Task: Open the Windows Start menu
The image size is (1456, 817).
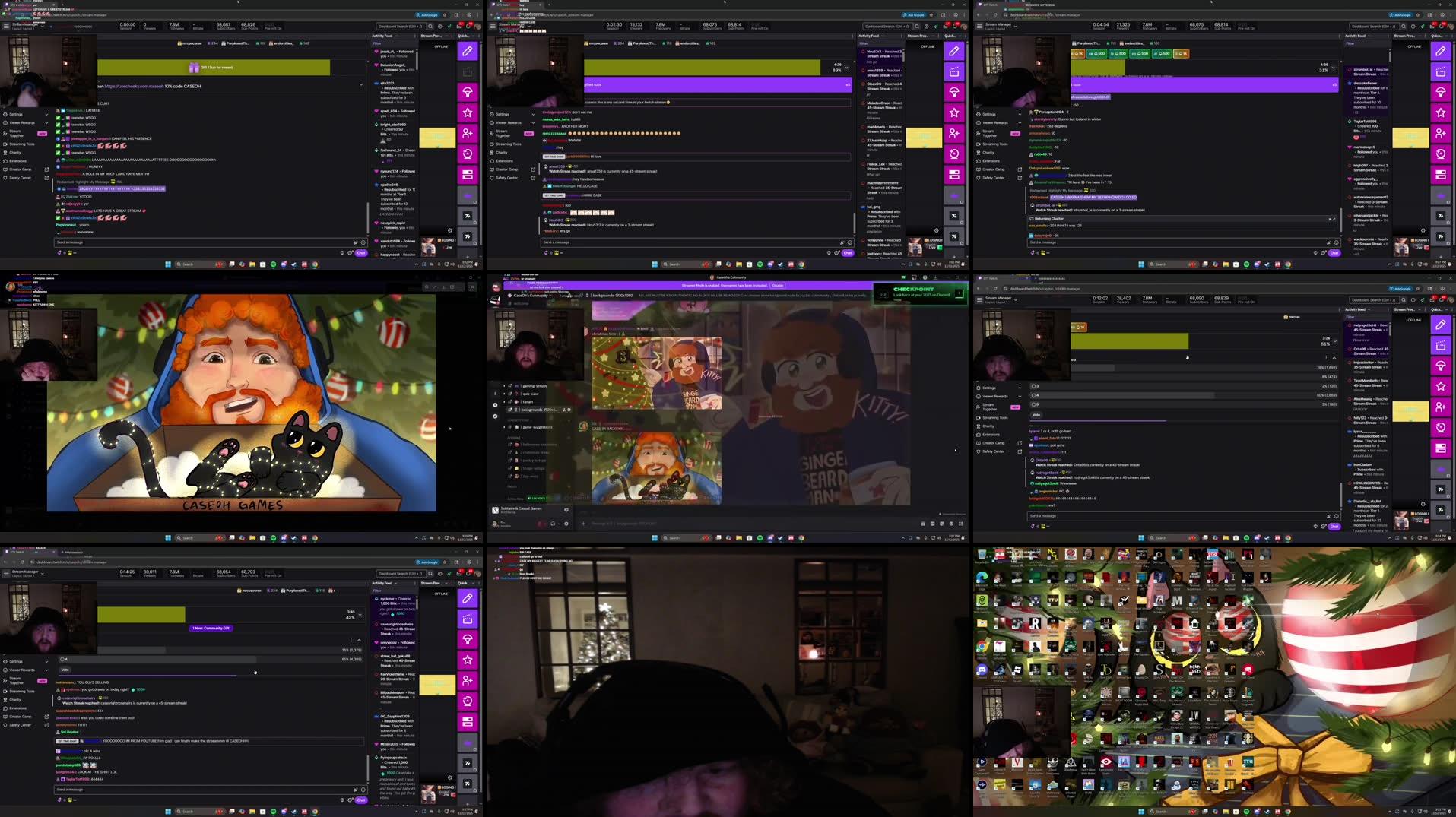Action: tap(169, 264)
